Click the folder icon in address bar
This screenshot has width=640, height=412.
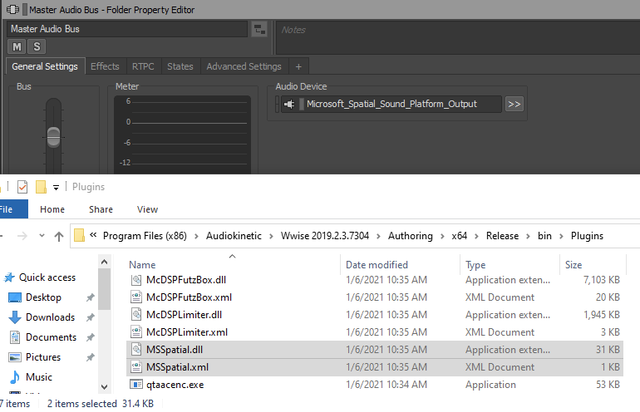[x=79, y=236]
